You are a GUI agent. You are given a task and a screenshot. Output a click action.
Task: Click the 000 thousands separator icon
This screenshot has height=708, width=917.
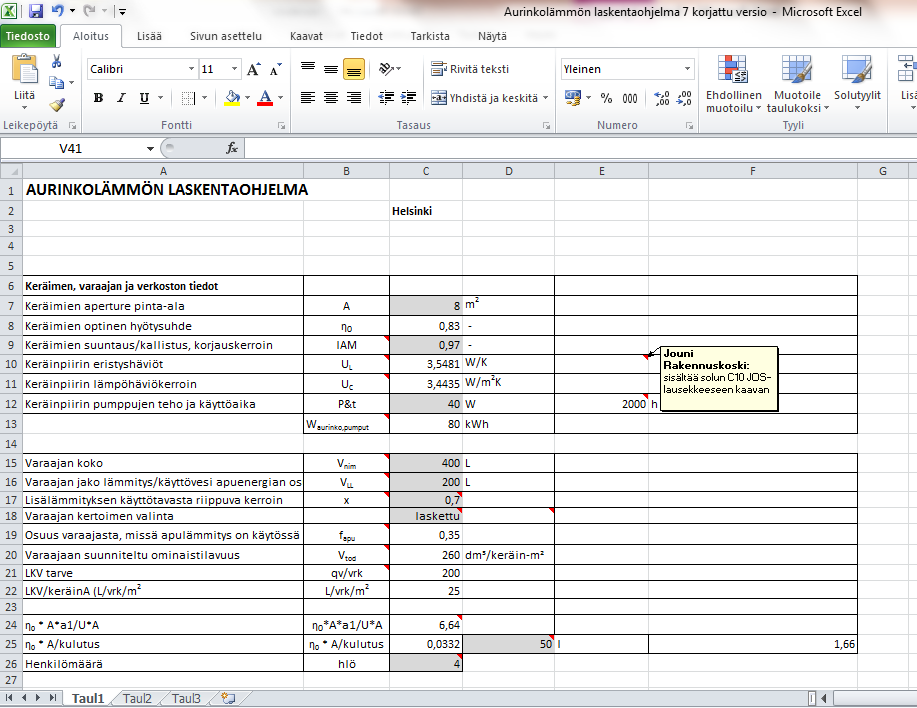(630, 98)
